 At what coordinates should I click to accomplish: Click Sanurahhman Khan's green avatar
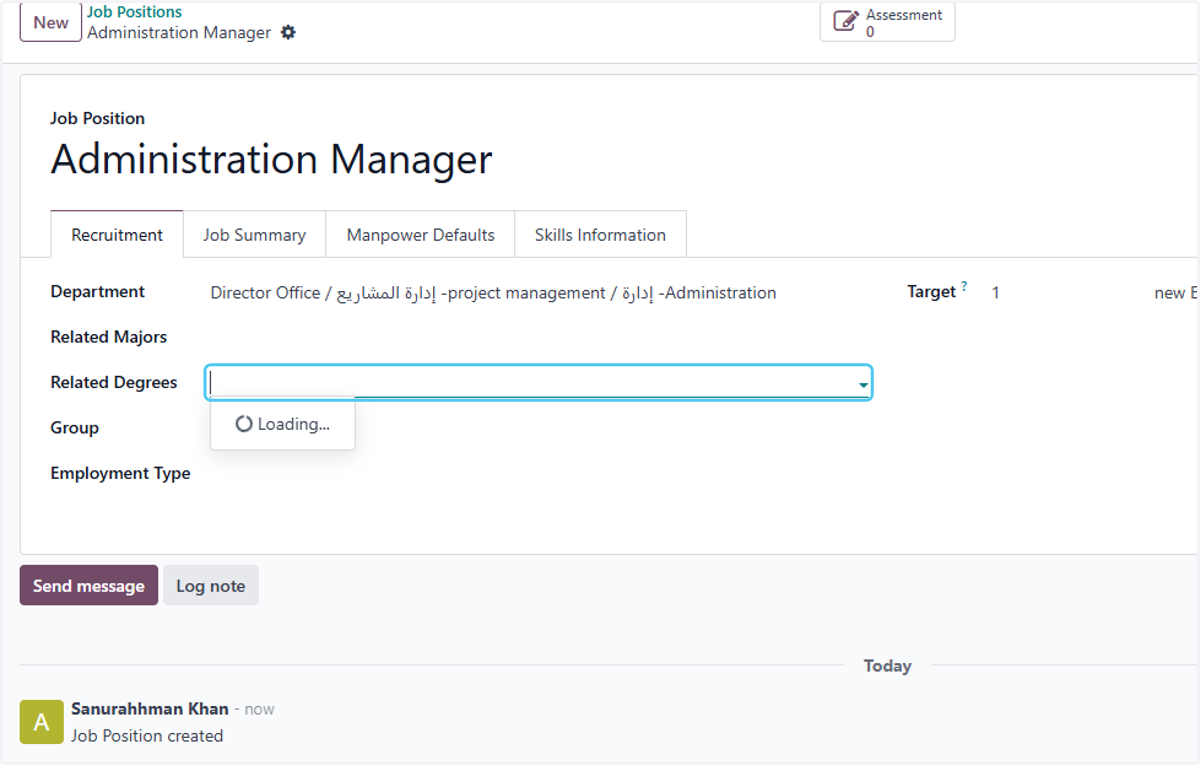[41, 722]
